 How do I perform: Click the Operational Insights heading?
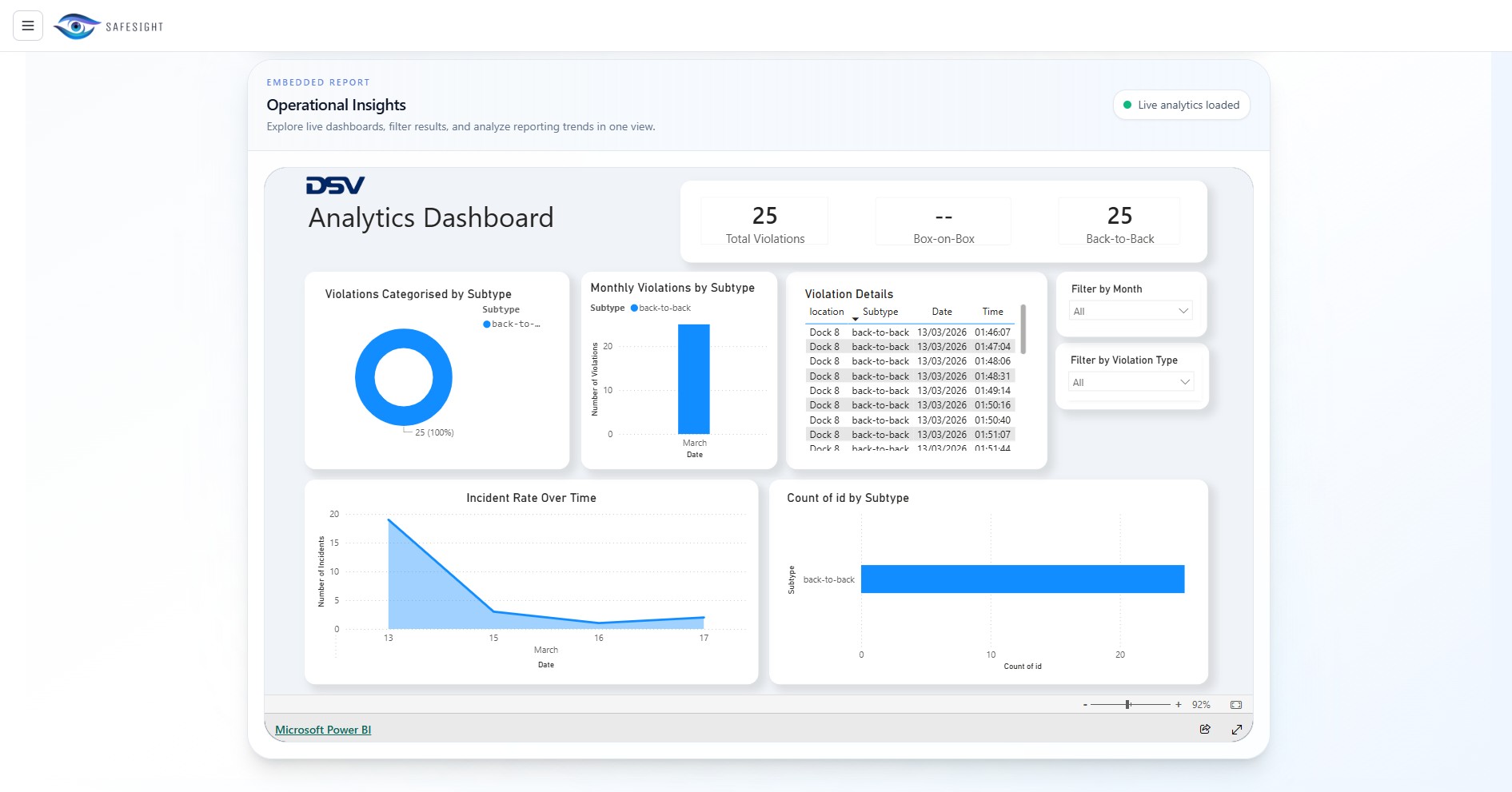[336, 105]
